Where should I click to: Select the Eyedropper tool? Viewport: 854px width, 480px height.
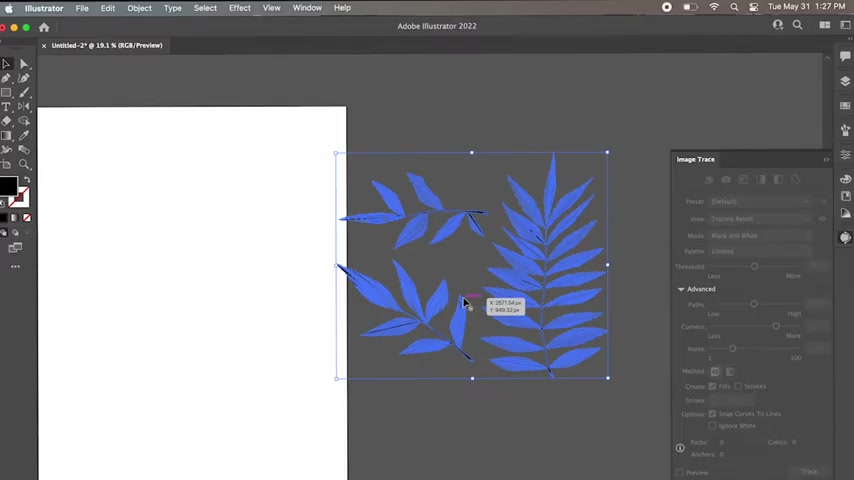pos(24,136)
